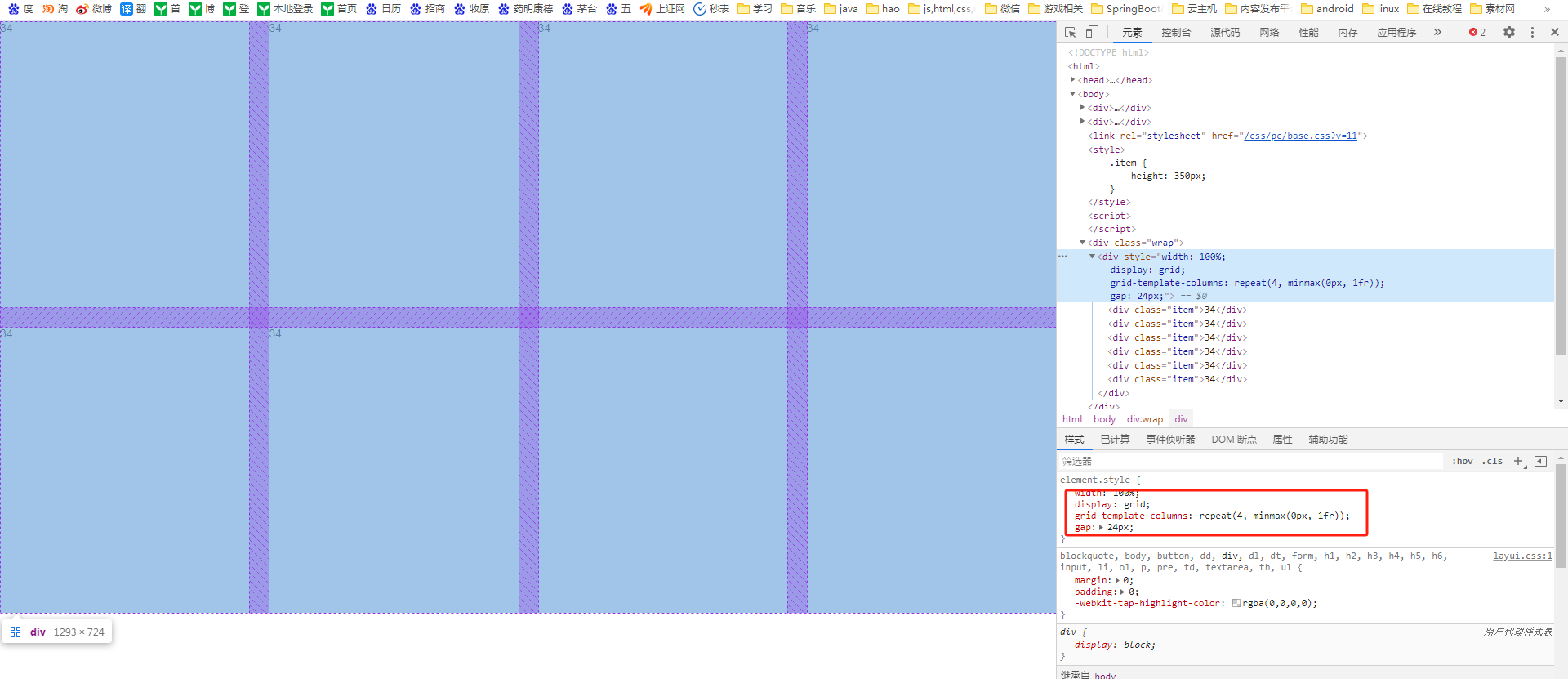Open the 上证网 bookmark

pos(662,9)
